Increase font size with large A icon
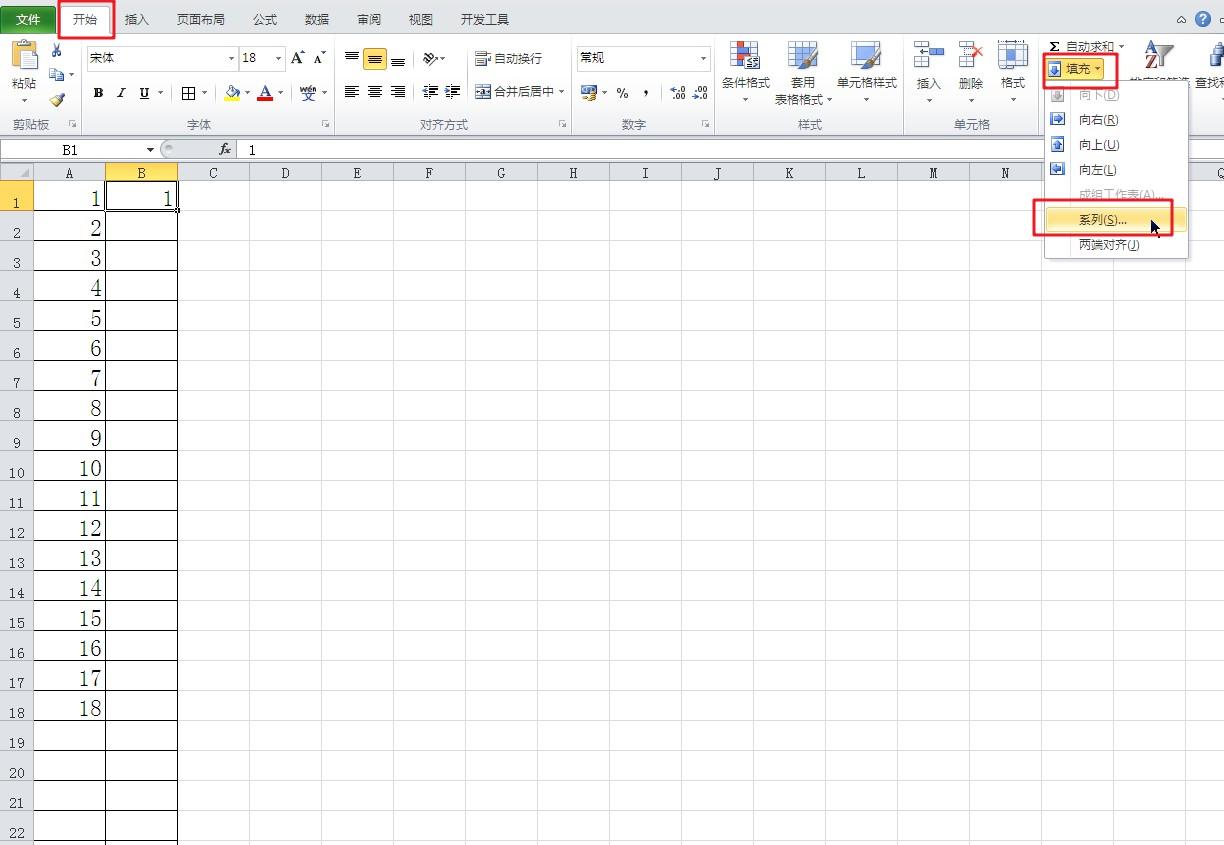Image resolution: width=1224 pixels, height=845 pixels. point(298,58)
